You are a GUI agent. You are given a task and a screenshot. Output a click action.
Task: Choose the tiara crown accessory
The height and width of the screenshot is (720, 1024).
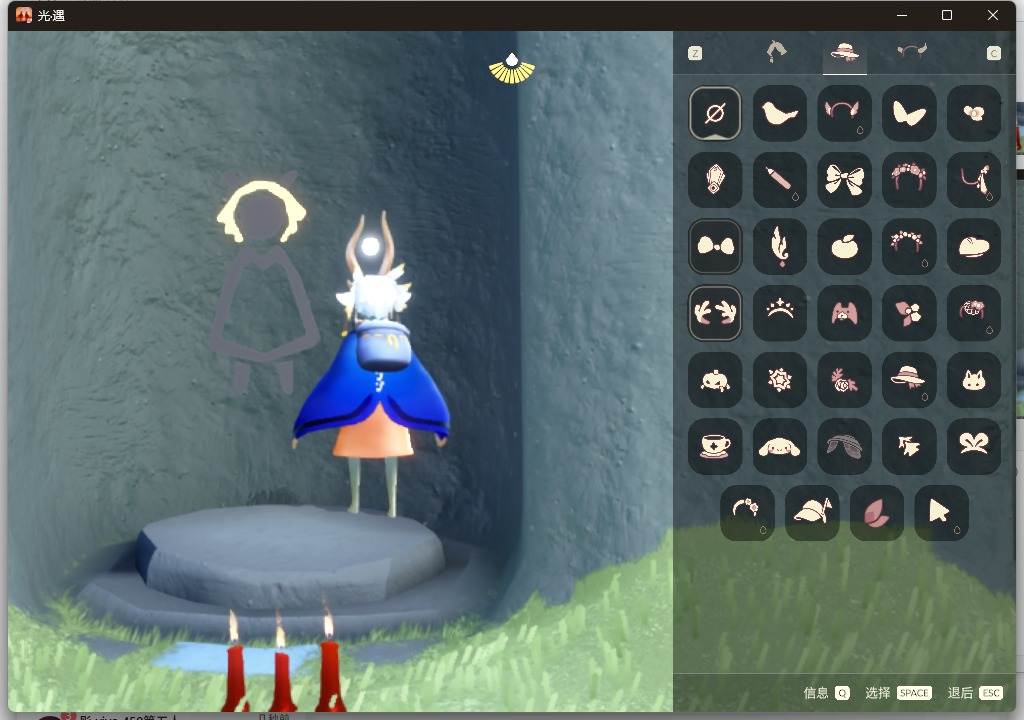click(x=780, y=313)
